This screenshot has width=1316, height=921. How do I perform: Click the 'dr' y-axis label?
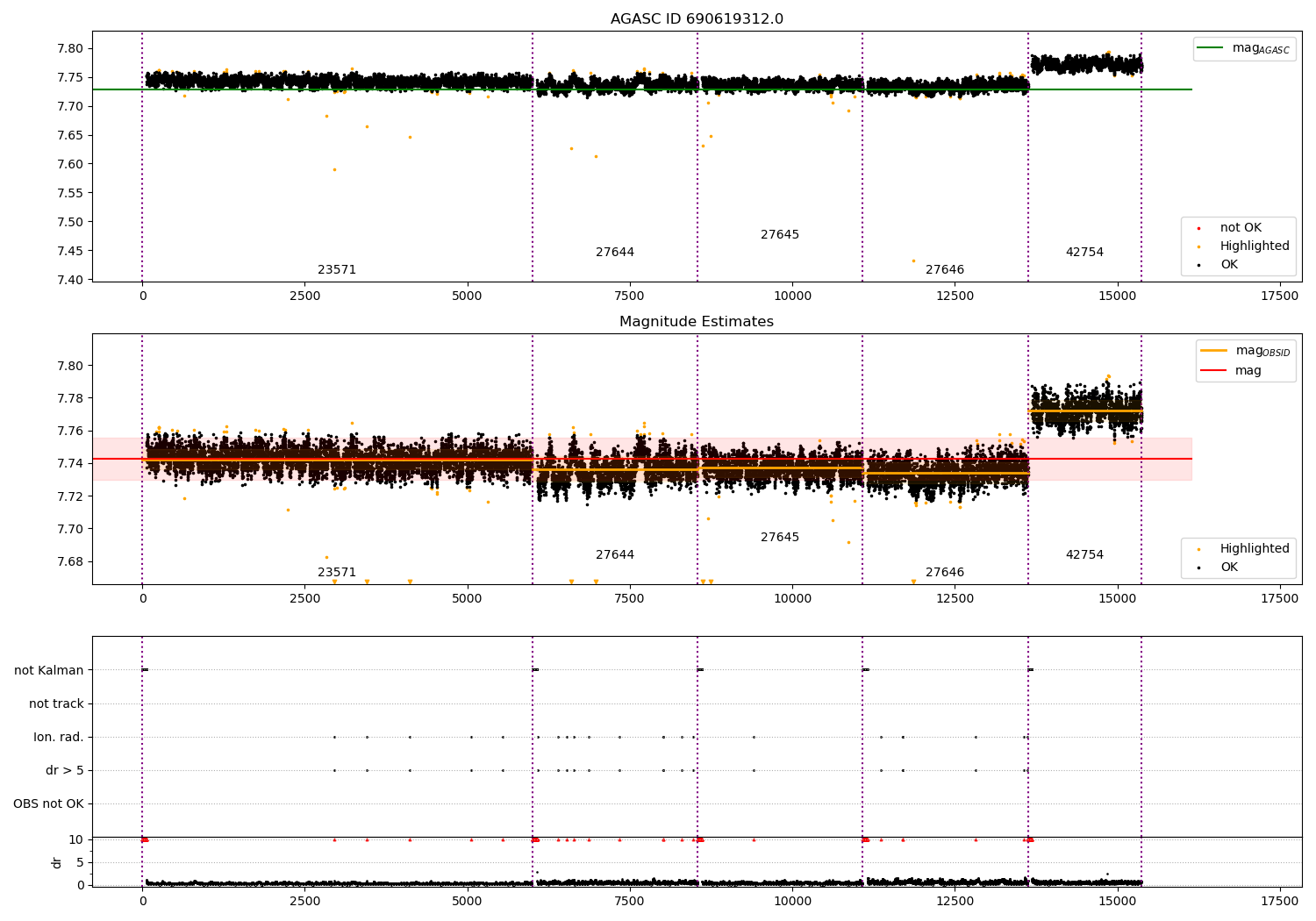point(57,862)
